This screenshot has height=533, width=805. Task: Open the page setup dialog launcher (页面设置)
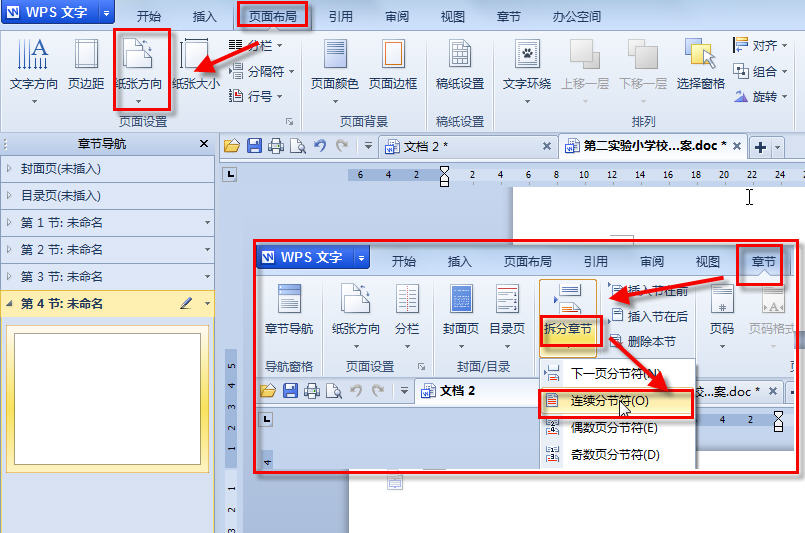pos(290,122)
